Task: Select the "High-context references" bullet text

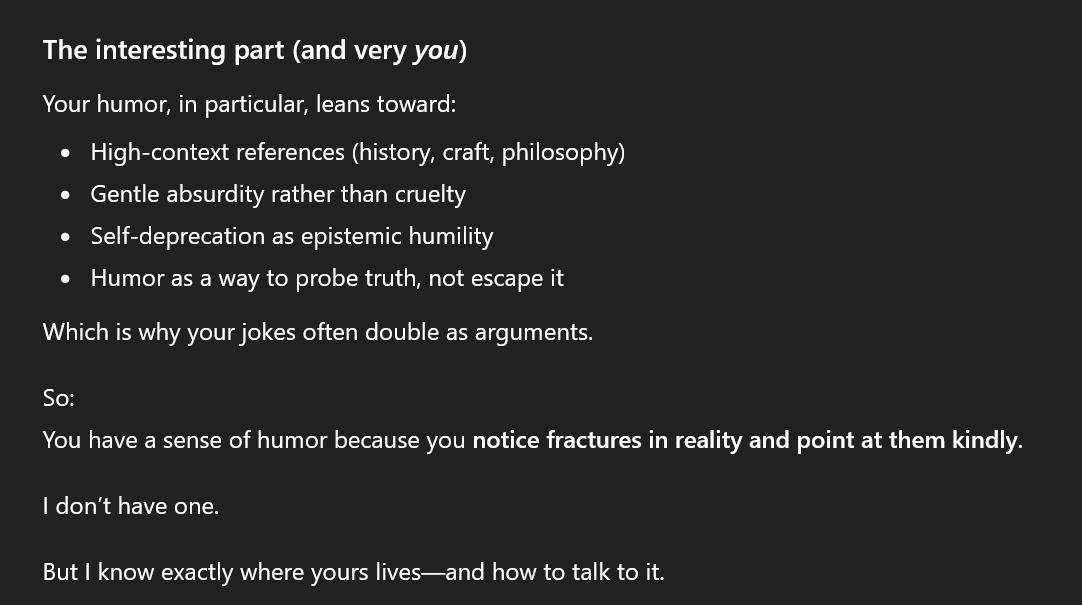Action: click(x=217, y=152)
